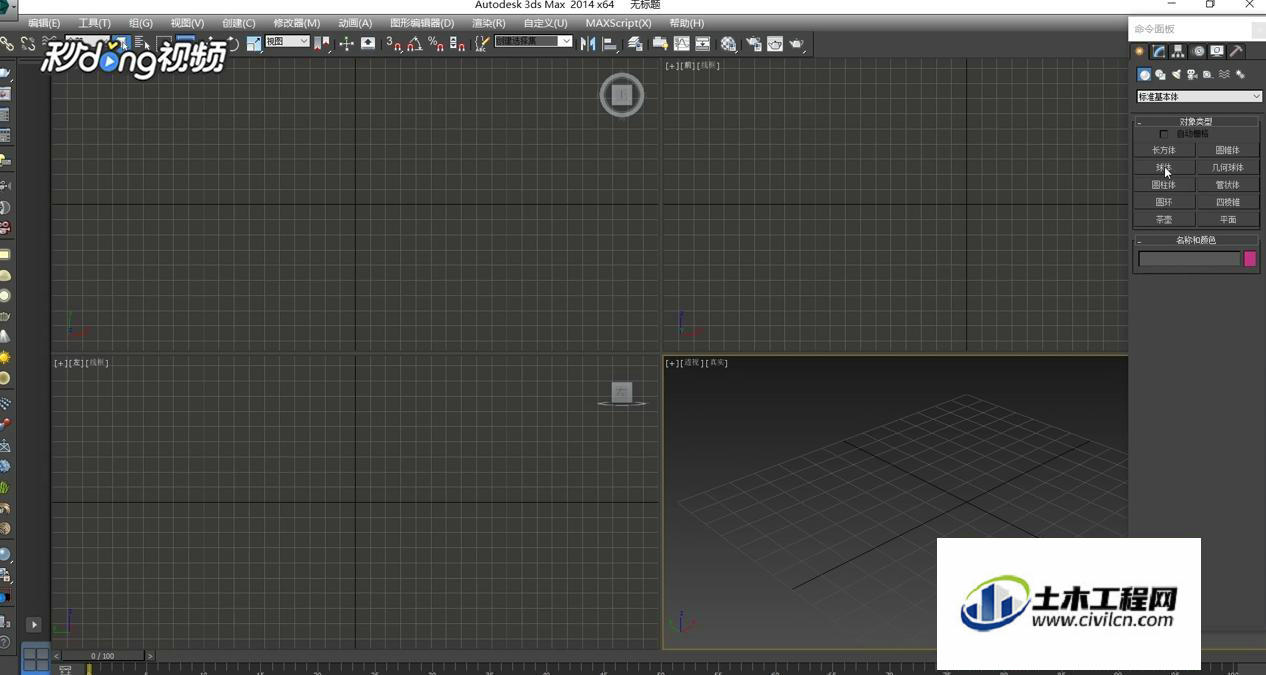
Task: Switch to the Motion panel tab
Action: point(1198,51)
